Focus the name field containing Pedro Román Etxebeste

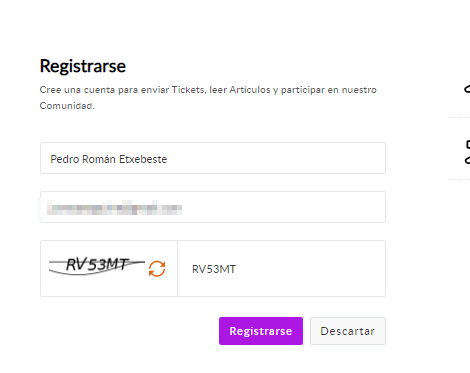(x=213, y=158)
